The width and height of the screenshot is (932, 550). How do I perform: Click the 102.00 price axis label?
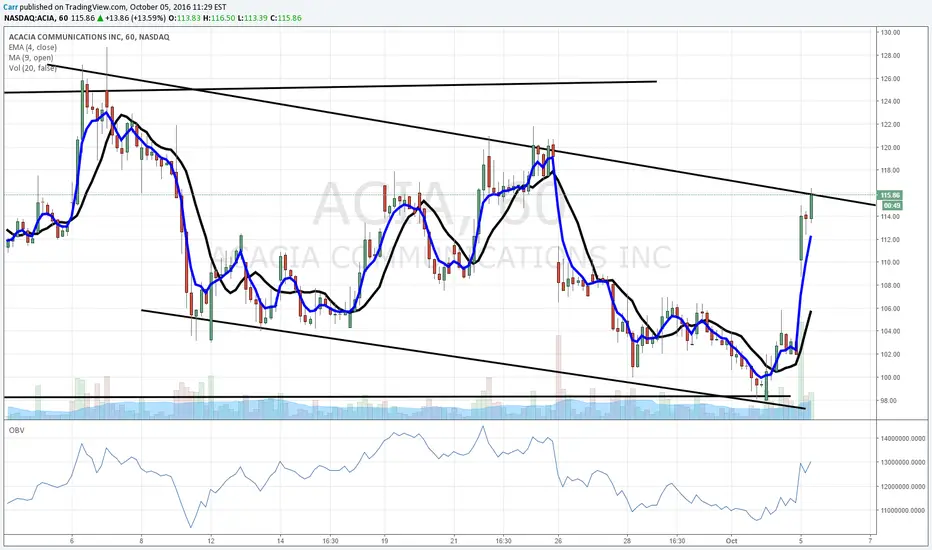tap(891, 354)
